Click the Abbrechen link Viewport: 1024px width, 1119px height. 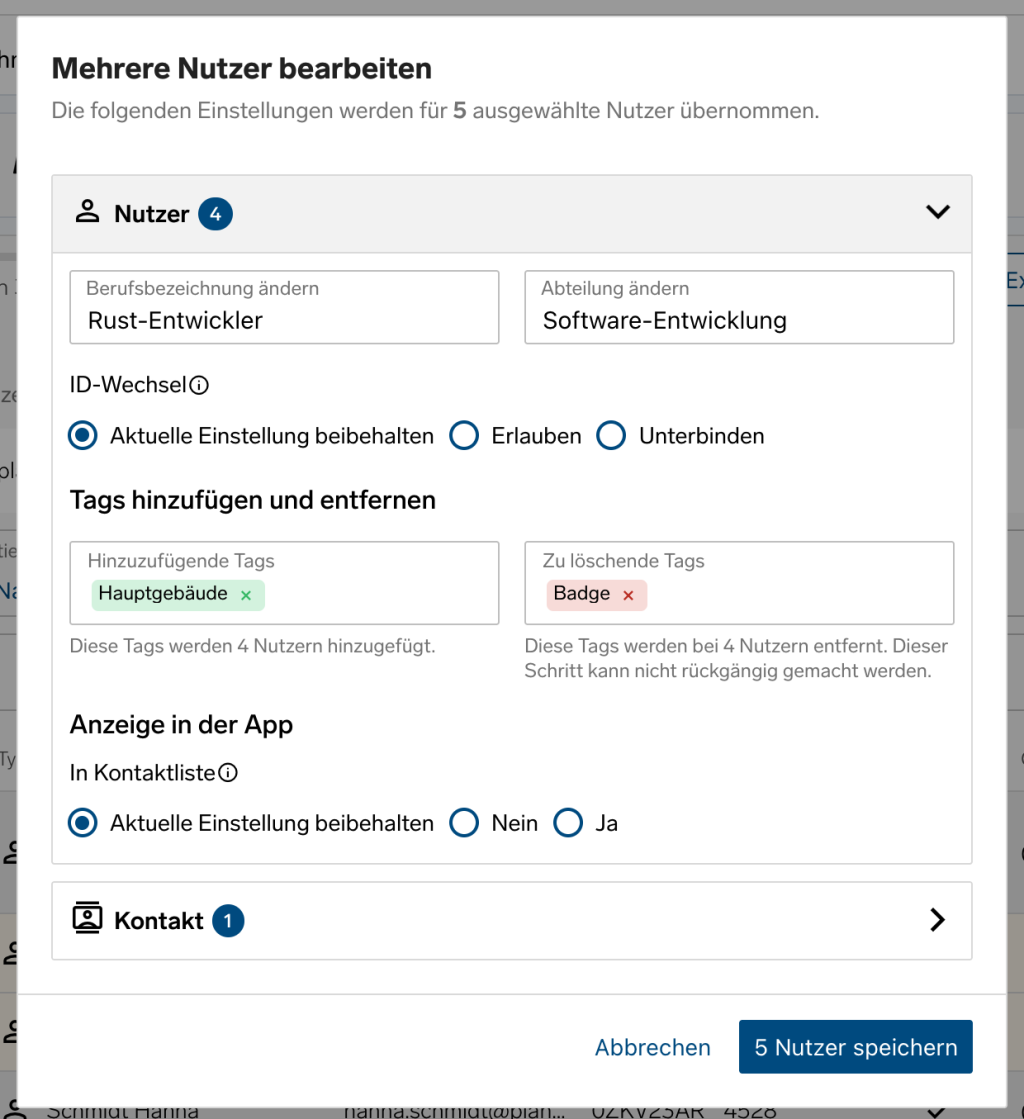click(652, 1047)
